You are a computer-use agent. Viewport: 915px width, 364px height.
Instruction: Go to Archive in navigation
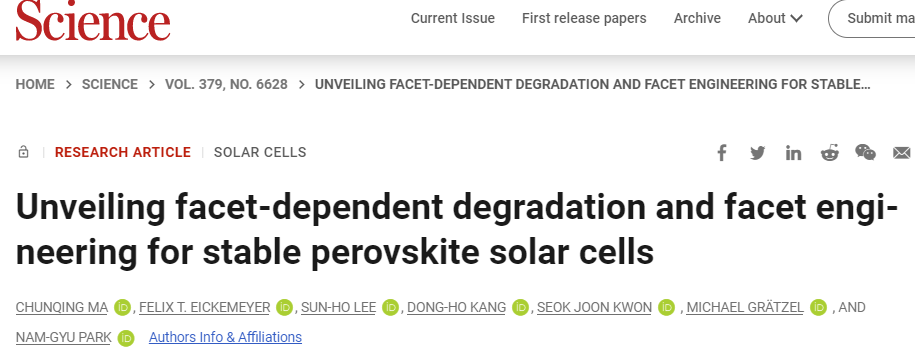(x=697, y=19)
